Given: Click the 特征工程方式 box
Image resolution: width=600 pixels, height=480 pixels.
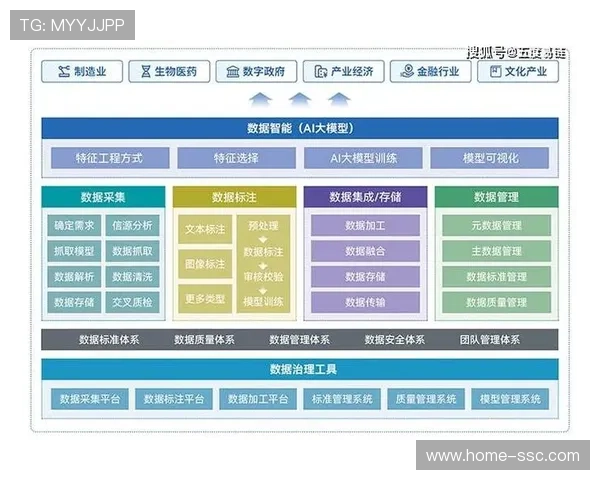Looking at the screenshot, I should click(110, 158).
